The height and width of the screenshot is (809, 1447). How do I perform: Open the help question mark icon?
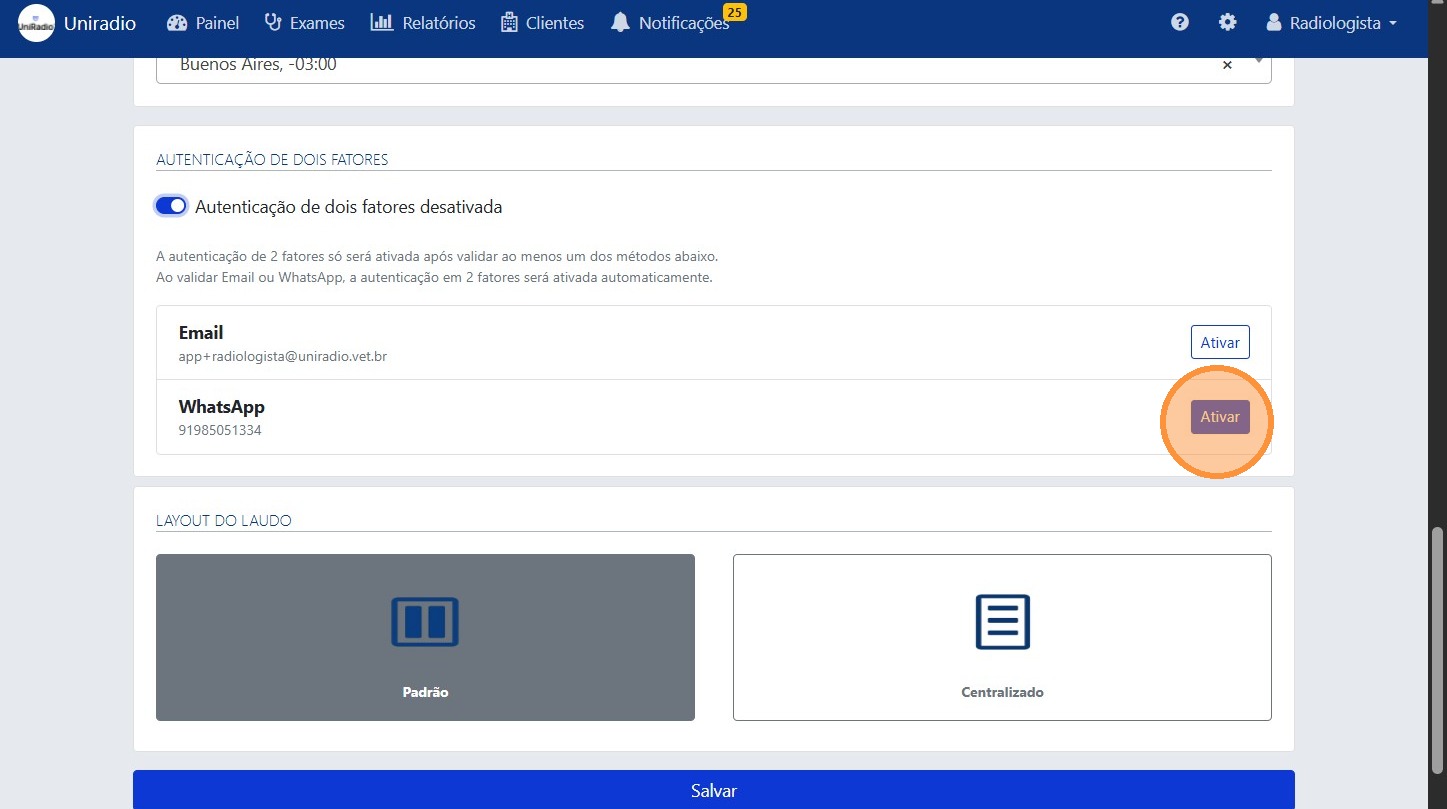click(x=1180, y=22)
